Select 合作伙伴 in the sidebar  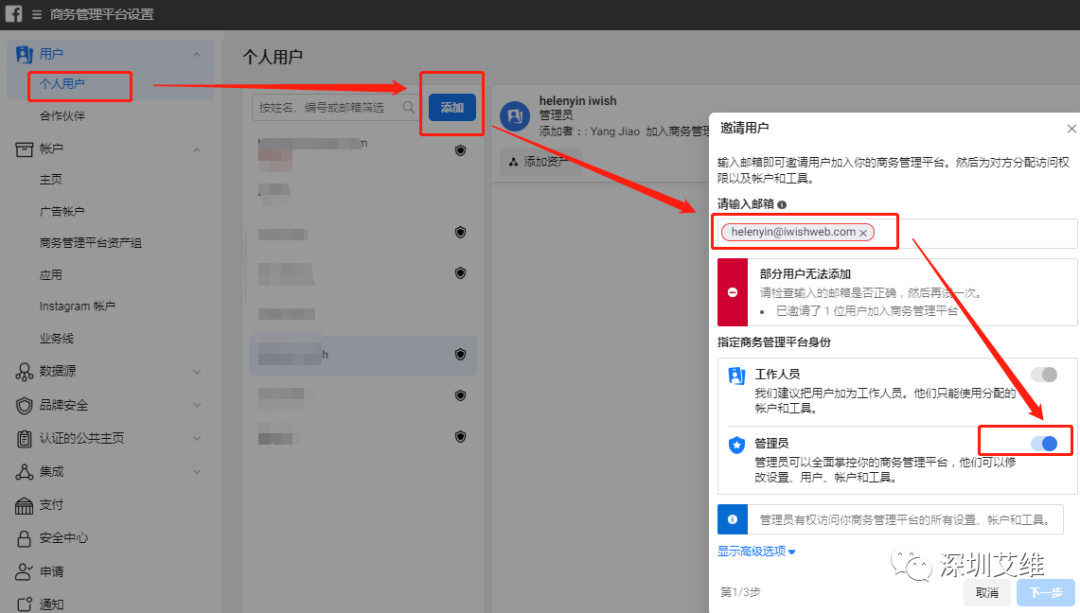(62, 115)
